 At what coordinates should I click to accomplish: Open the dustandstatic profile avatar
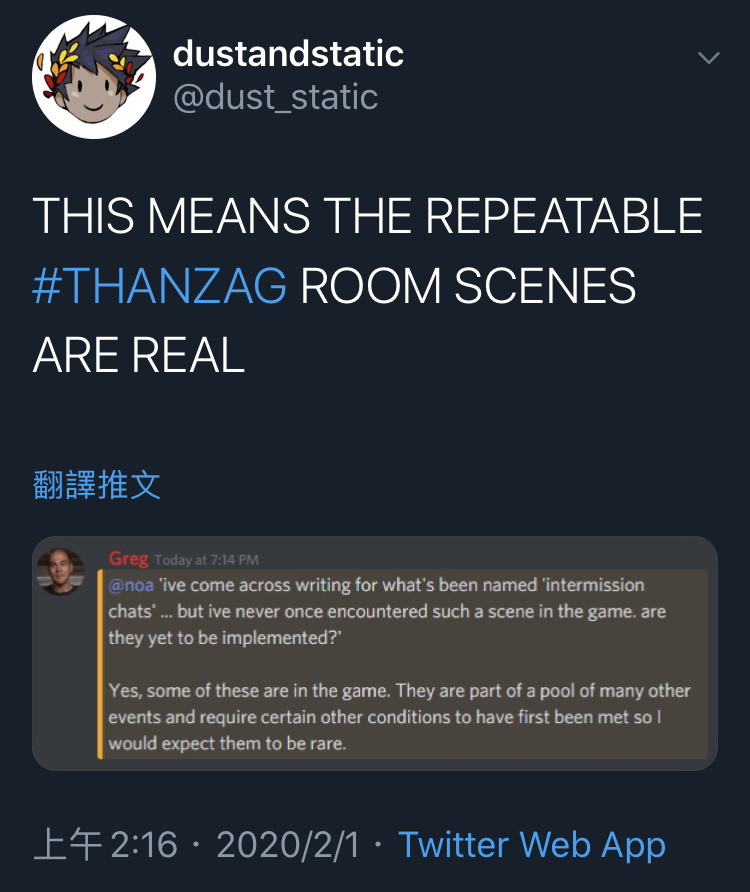tap(94, 77)
